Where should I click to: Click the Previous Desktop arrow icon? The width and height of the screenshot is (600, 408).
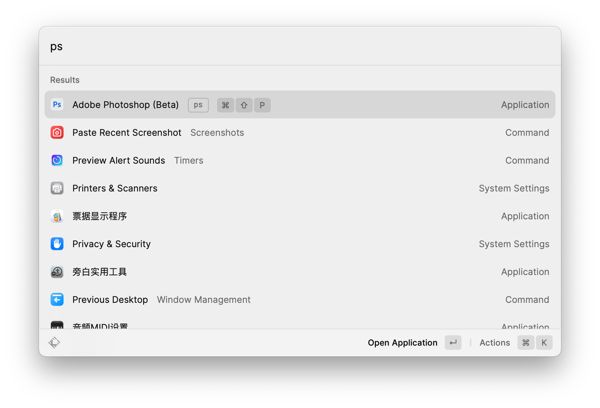57,300
